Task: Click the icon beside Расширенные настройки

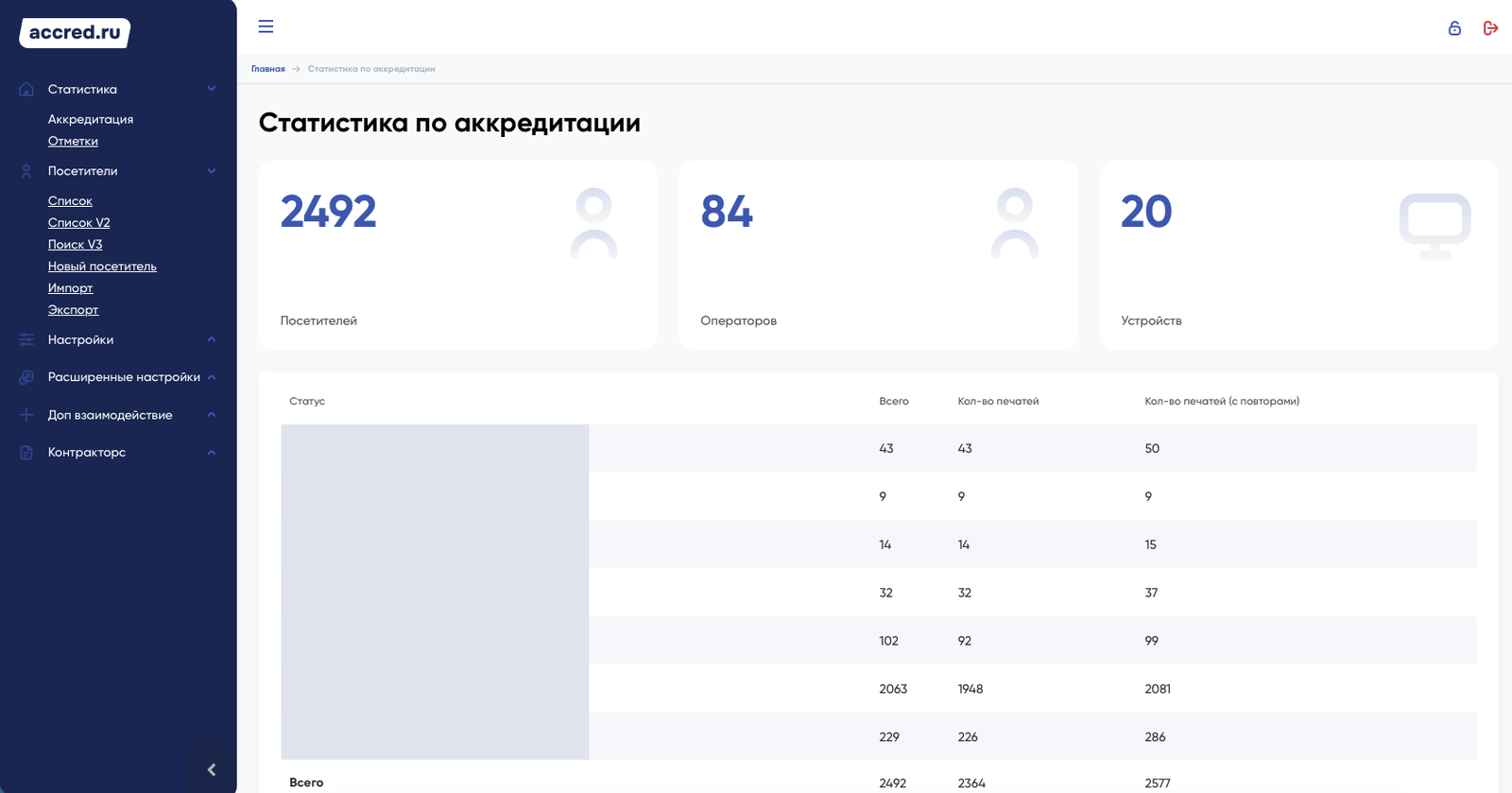Action: click(x=26, y=377)
